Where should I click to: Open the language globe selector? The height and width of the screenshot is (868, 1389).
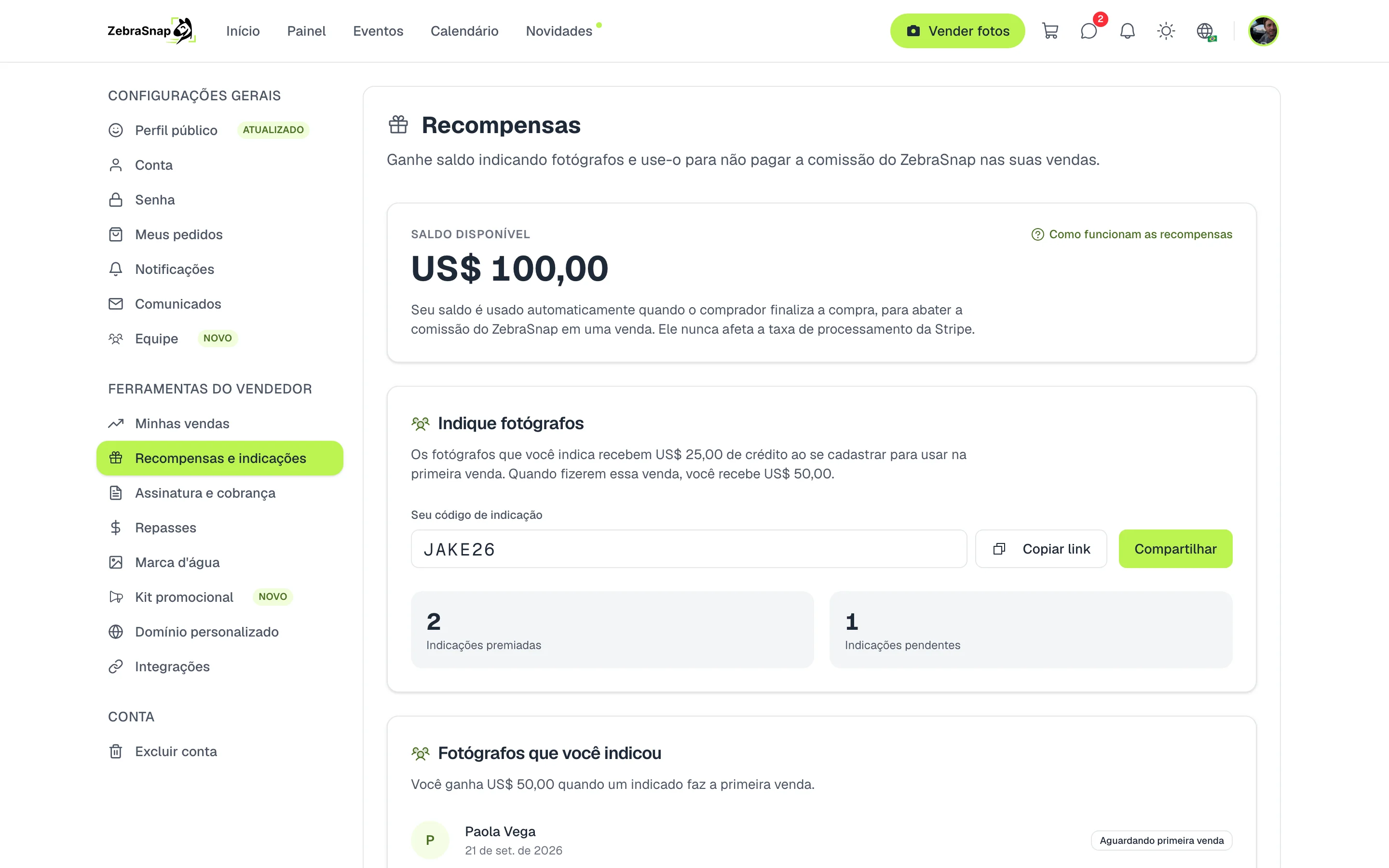pos(1205,31)
